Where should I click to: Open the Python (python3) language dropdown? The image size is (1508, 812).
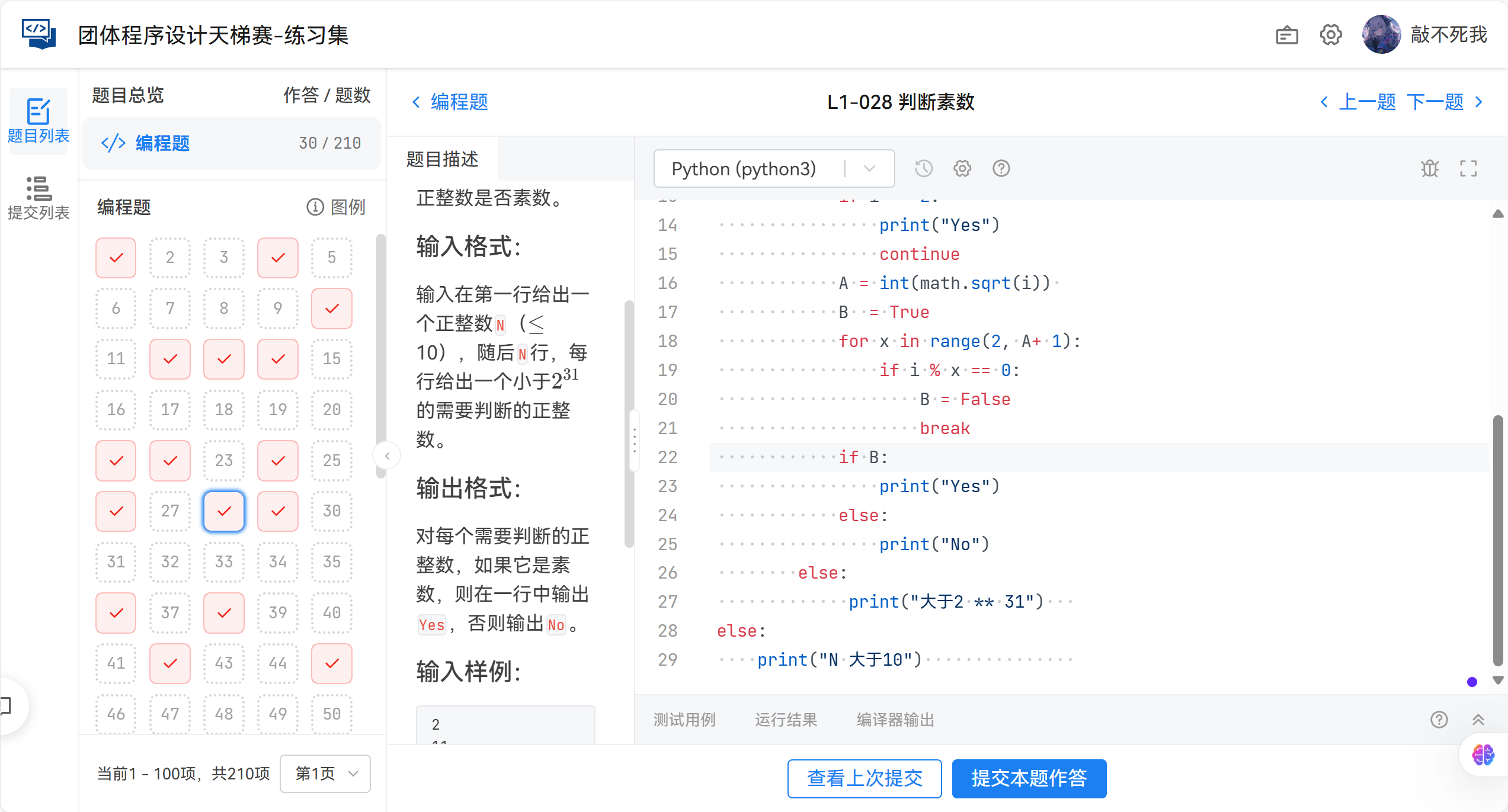point(773,168)
